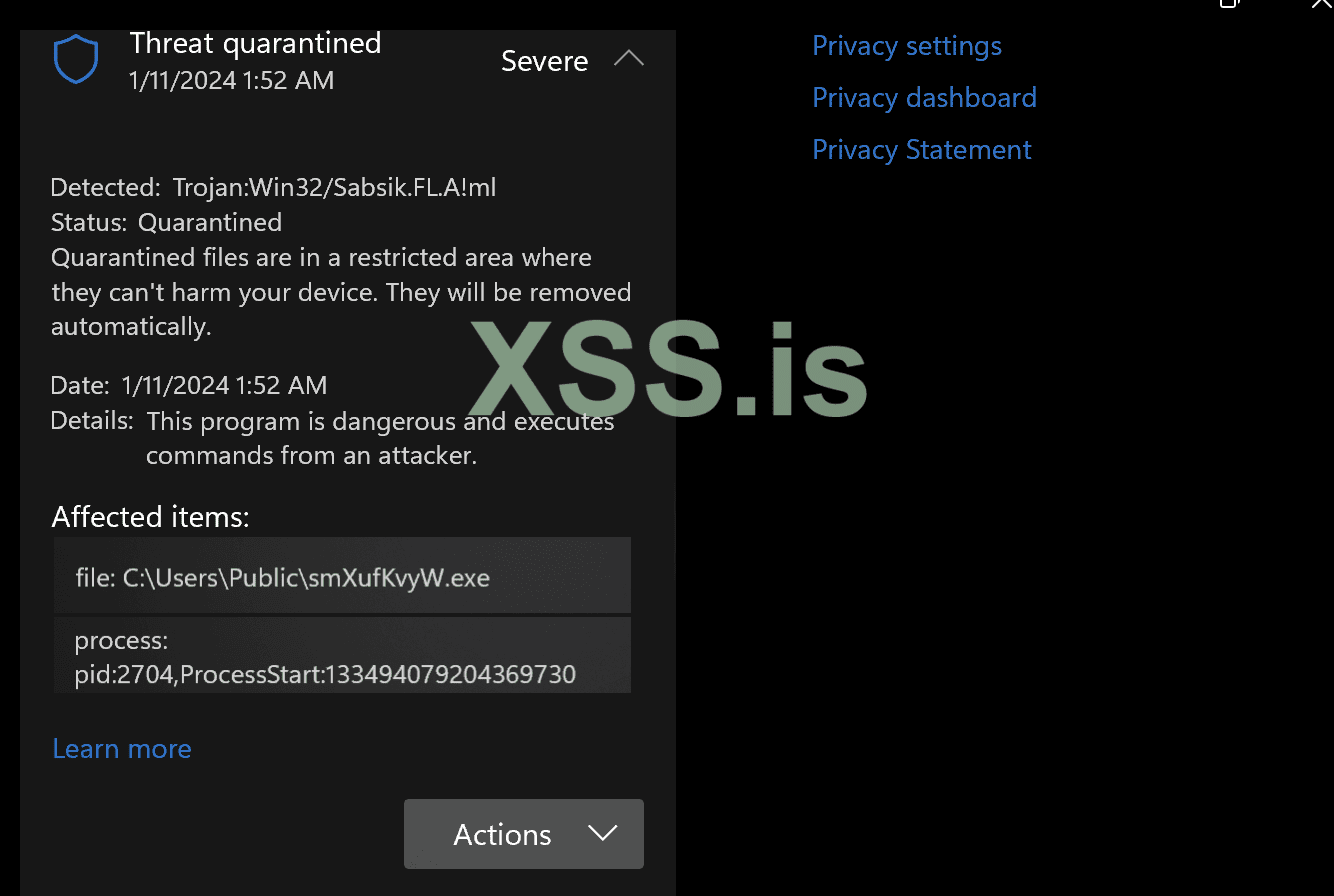Open the Privacy settings link
1334x896 pixels.
click(906, 46)
